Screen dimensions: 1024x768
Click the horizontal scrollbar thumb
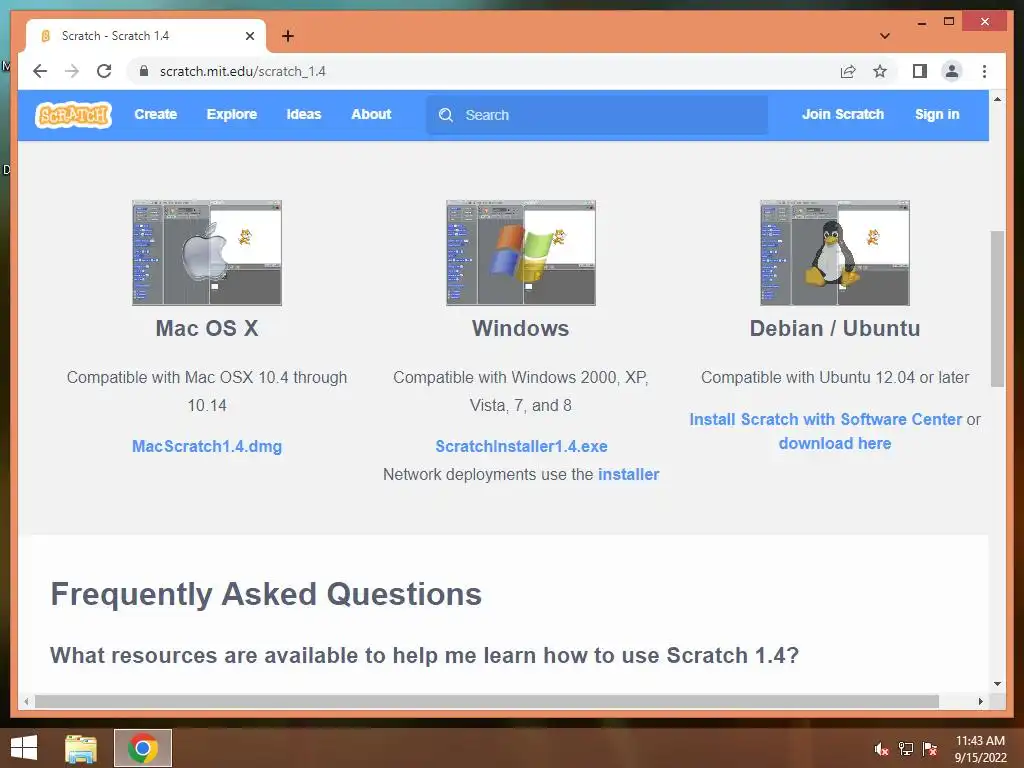pyautogui.click(x=487, y=701)
